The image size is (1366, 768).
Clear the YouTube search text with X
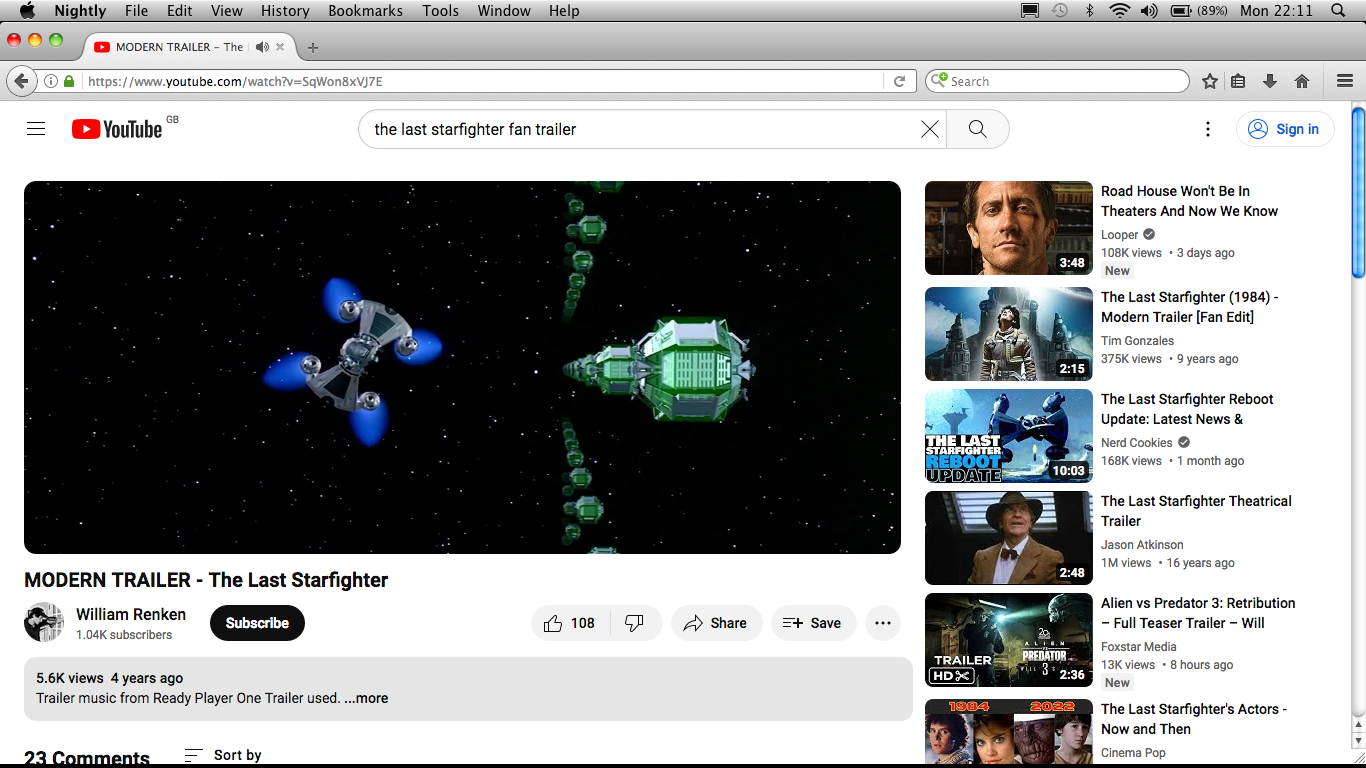pos(930,129)
